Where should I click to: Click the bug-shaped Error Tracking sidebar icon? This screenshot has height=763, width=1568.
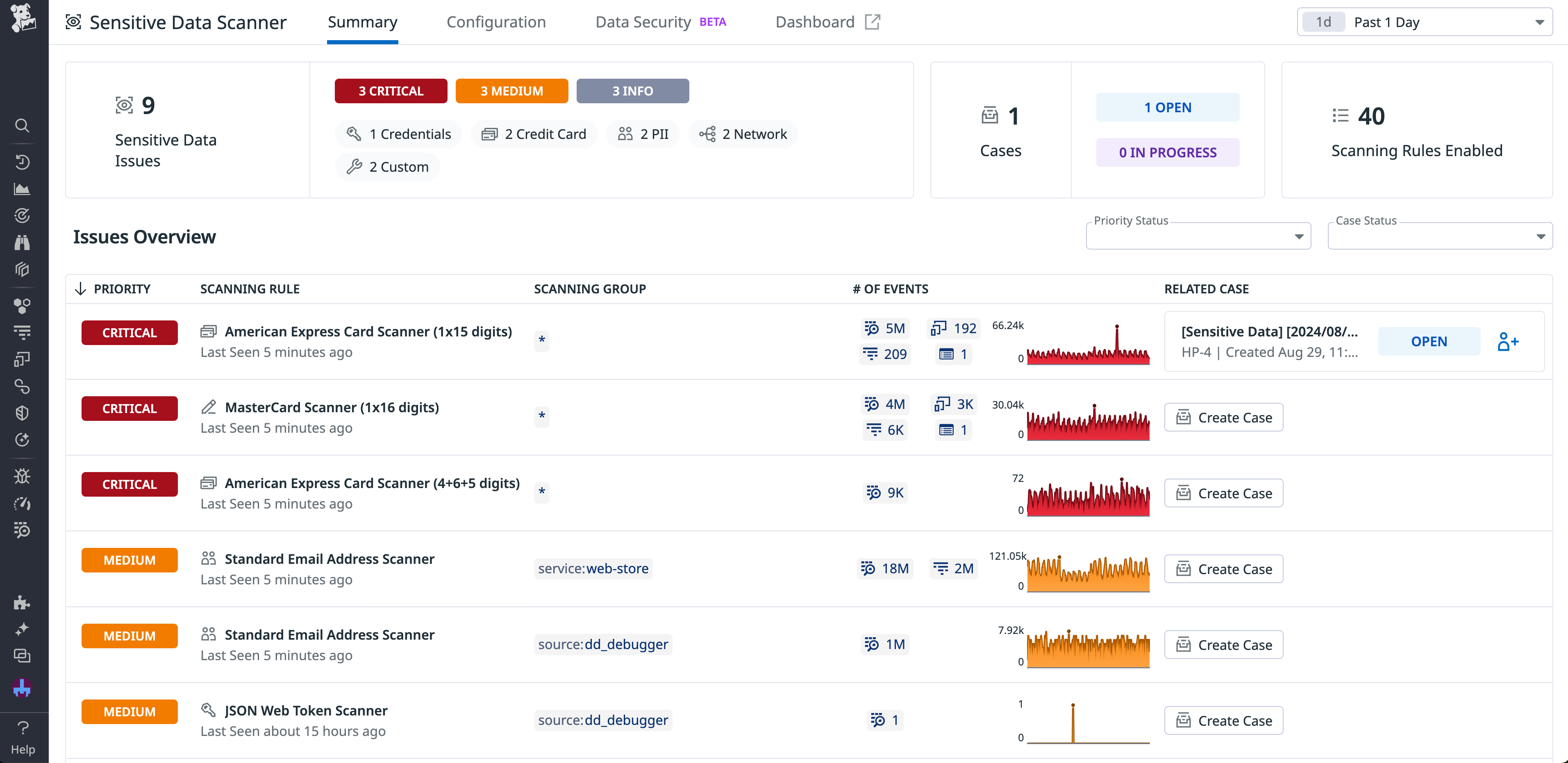click(23, 475)
